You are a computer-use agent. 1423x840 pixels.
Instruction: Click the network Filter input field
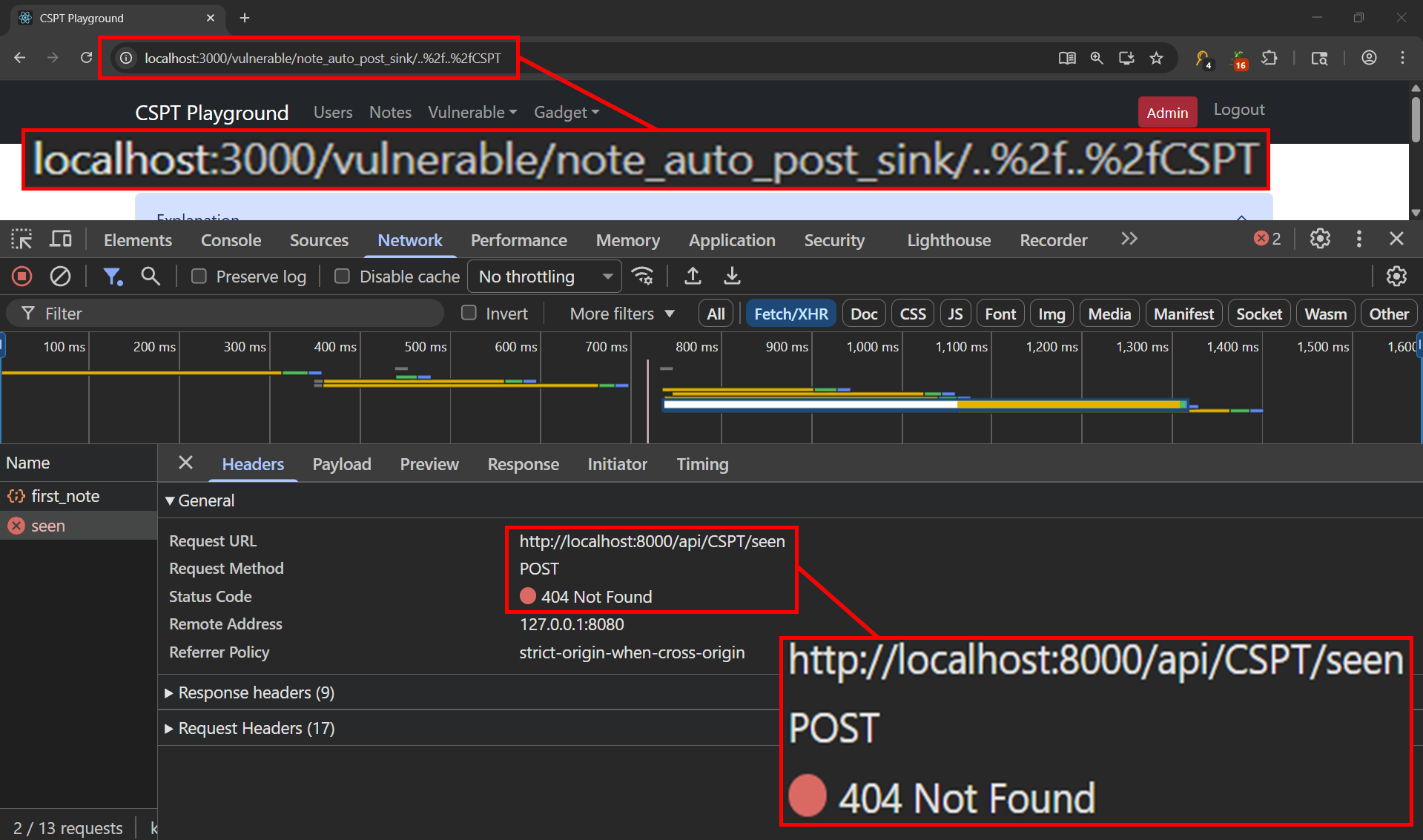coord(225,314)
